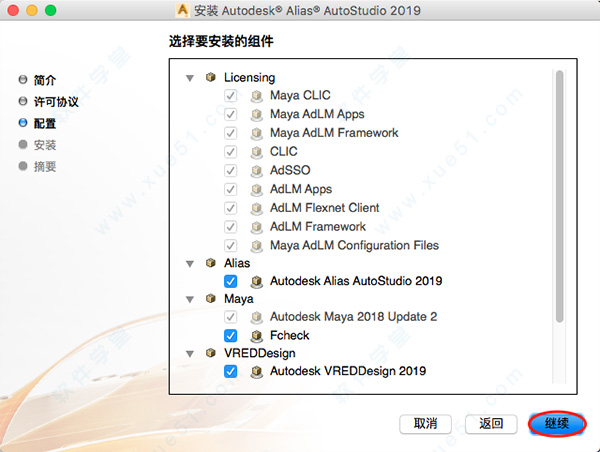600x452 pixels.
Task: Minimize the installer window
Action: click(32, 10)
